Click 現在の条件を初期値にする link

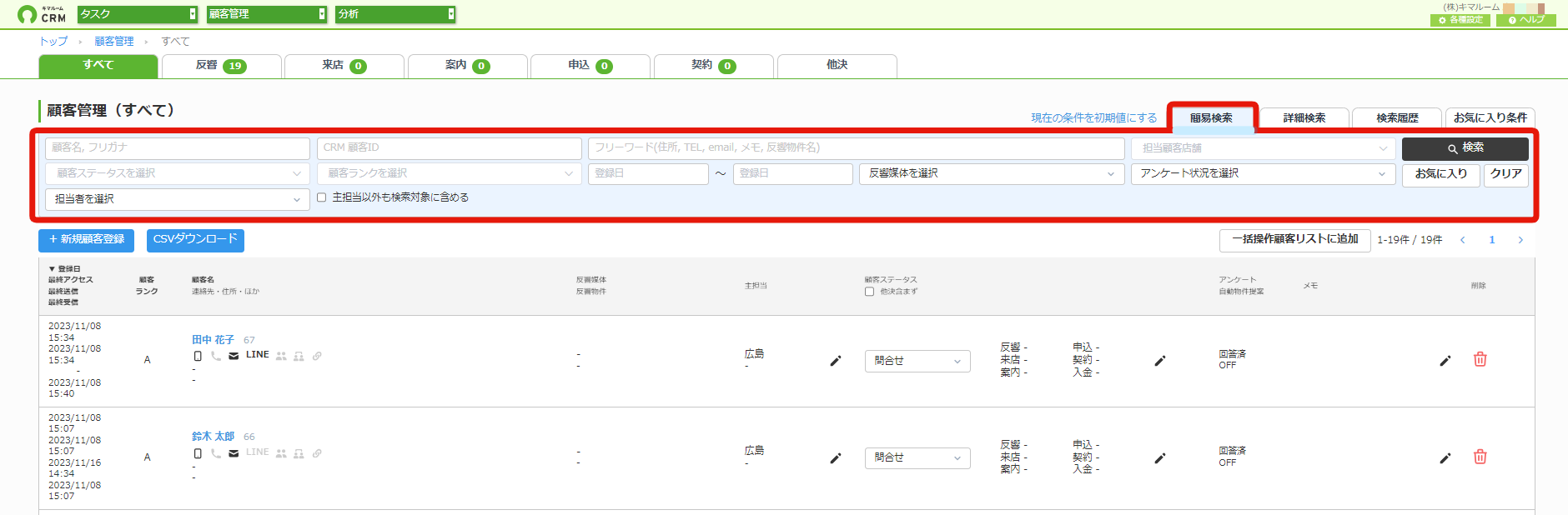pyautogui.click(x=1093, y=118)
